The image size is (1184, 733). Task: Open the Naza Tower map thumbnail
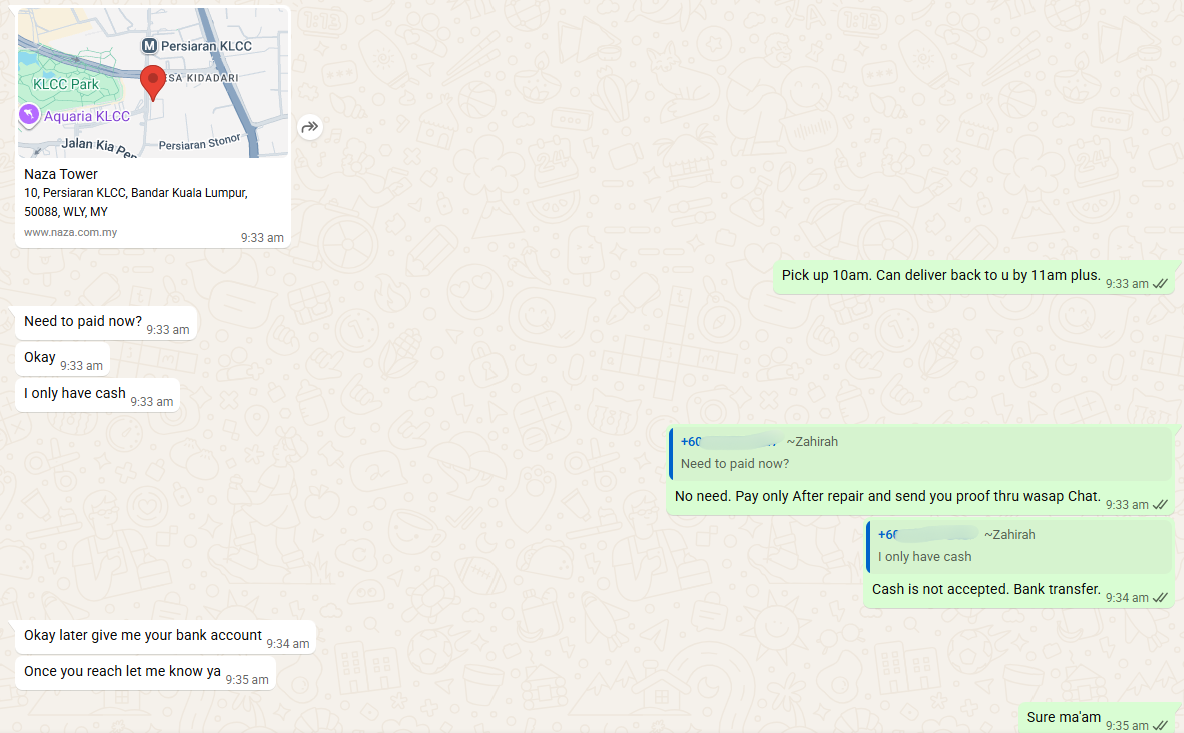pos(153,83)
